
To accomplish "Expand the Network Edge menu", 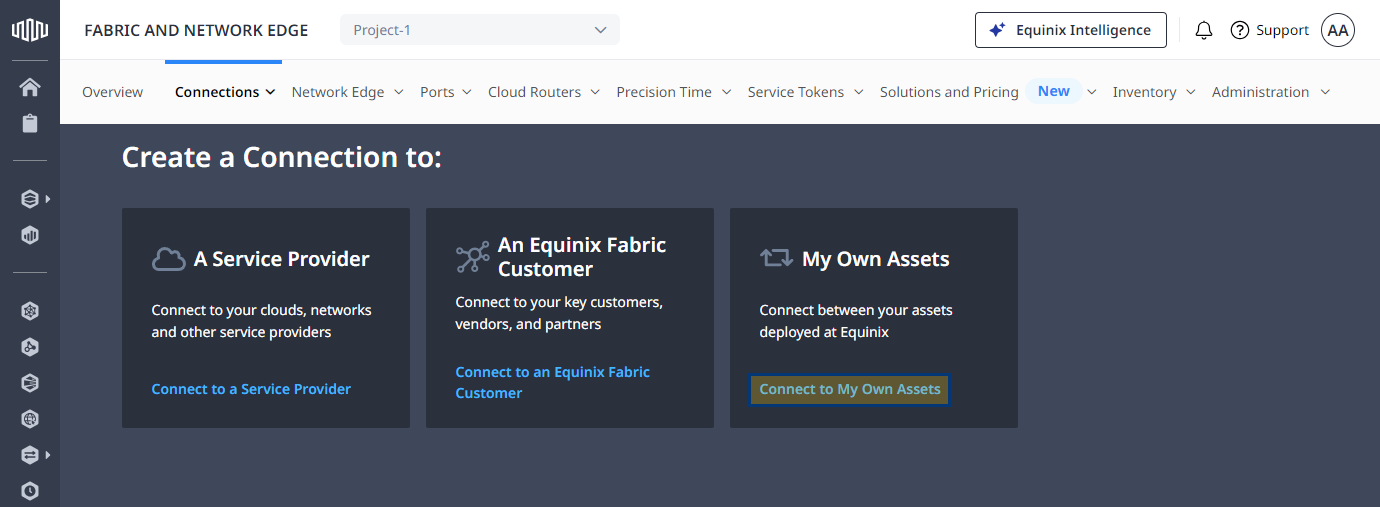I will click(x=347, y=92).
